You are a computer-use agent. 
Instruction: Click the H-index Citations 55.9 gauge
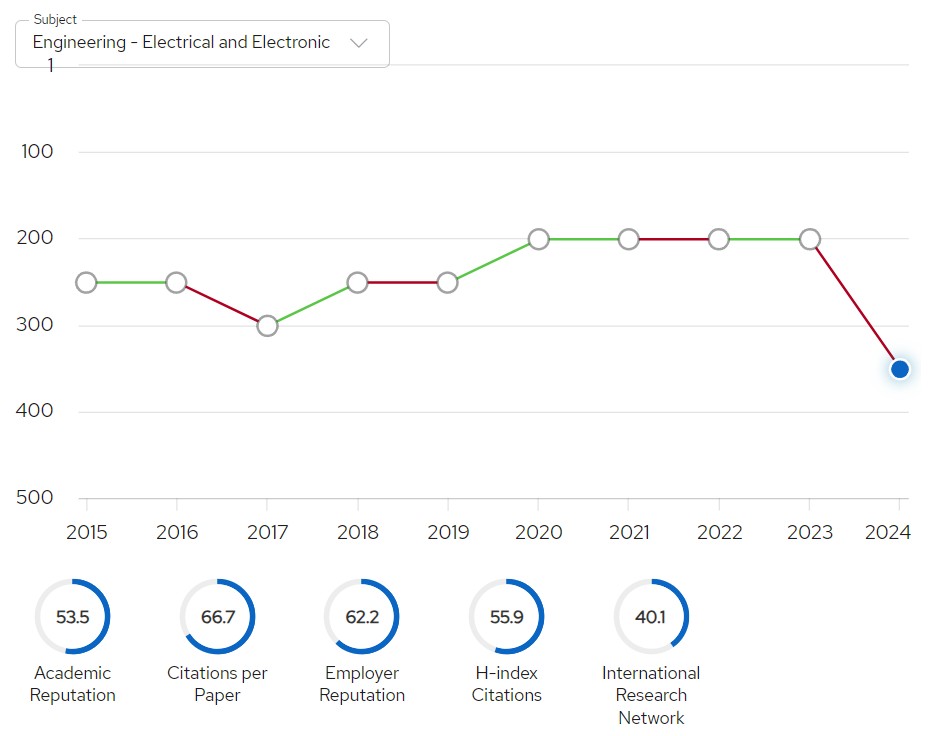pyautogui.click(x=507, y=617)
